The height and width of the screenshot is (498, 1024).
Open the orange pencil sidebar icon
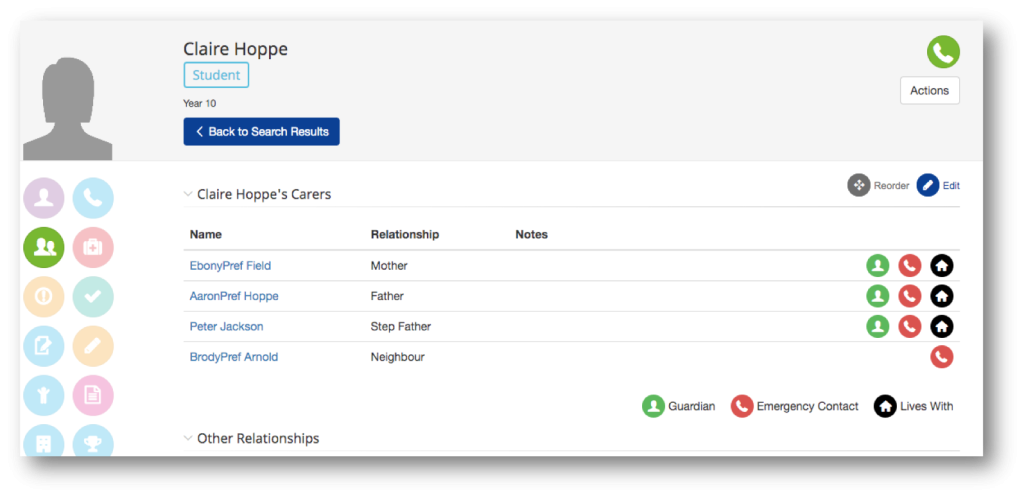coord(93,346)
